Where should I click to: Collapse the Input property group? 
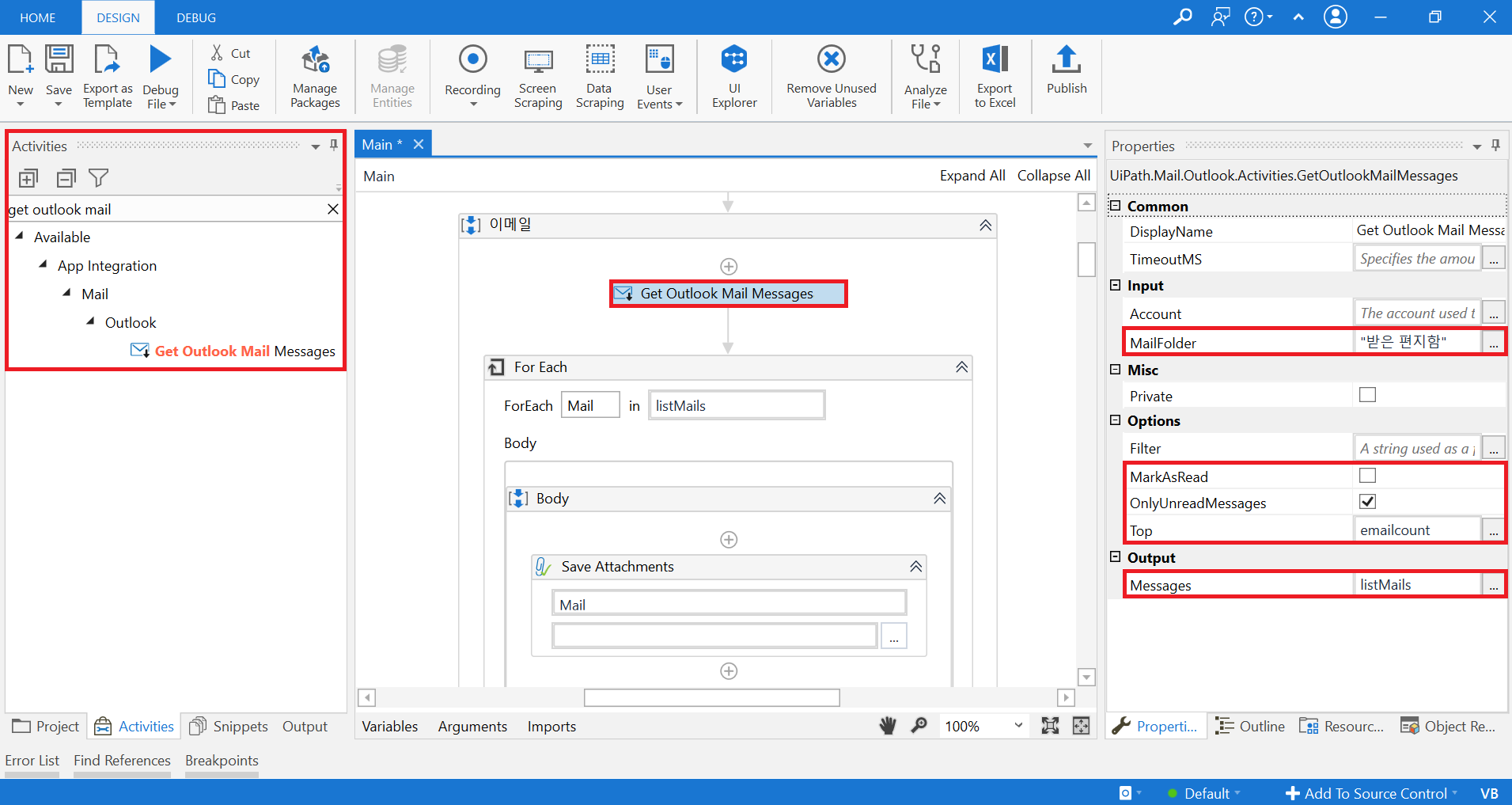click(1116, 285)
